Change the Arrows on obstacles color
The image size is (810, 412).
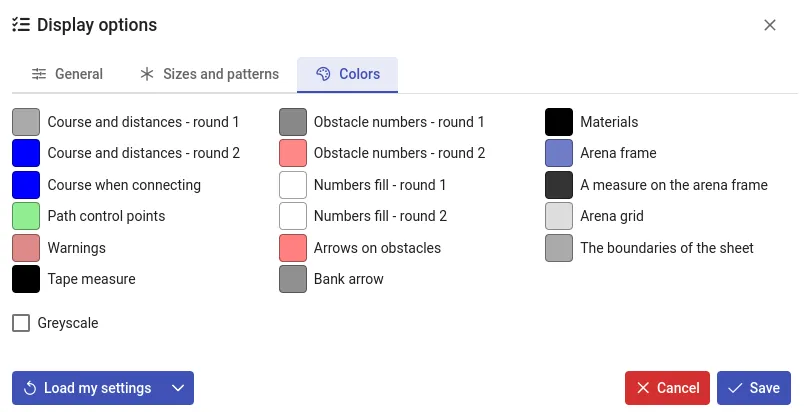[x=292, y=247]
